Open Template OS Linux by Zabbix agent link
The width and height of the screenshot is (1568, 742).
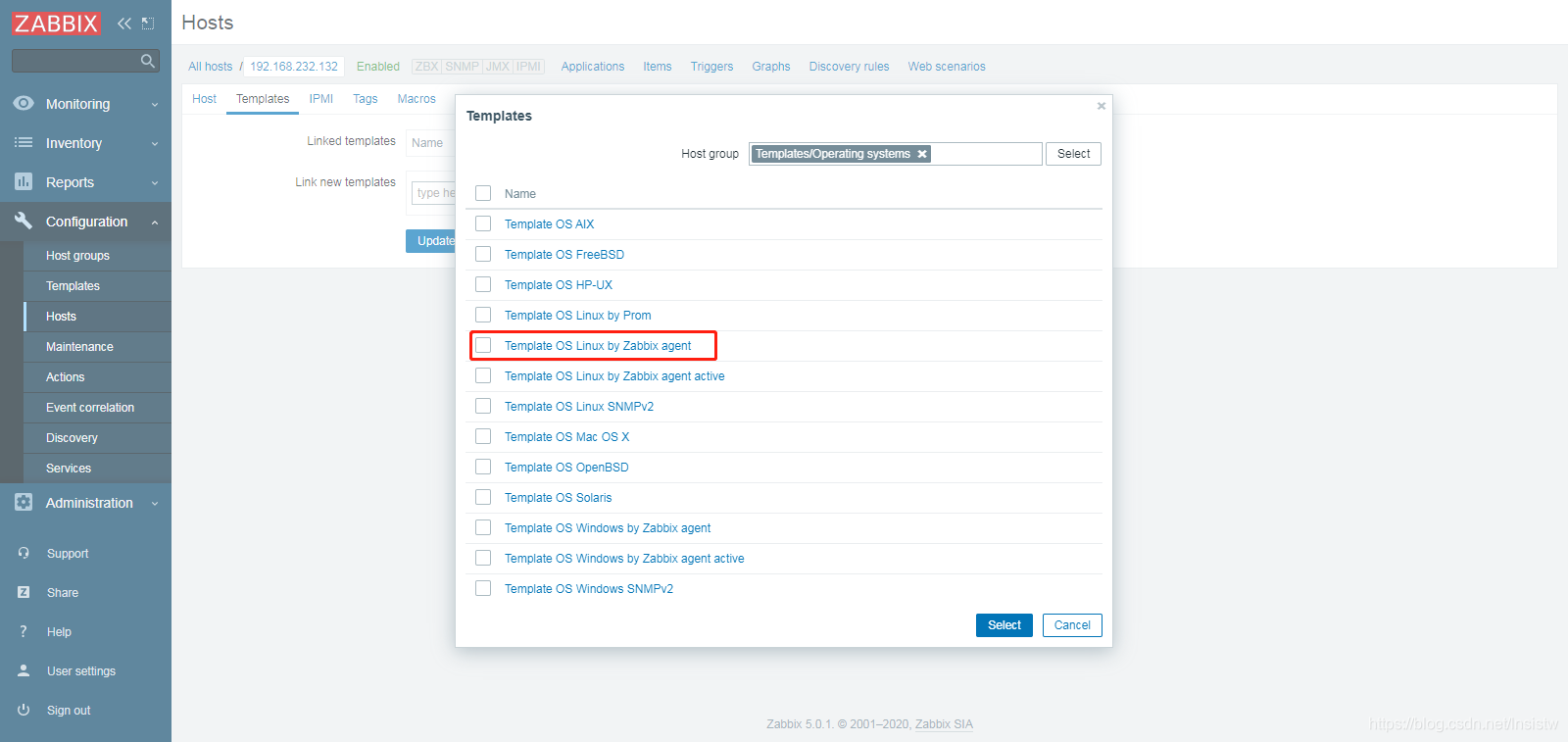598,346
